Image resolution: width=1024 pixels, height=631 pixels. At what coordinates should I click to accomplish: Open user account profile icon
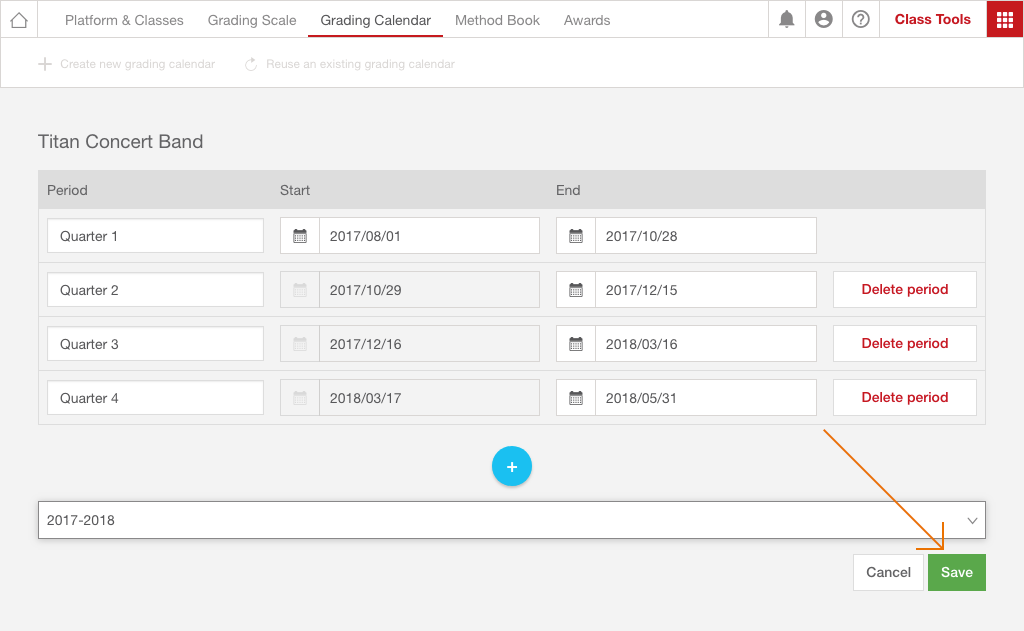(824, 20)
